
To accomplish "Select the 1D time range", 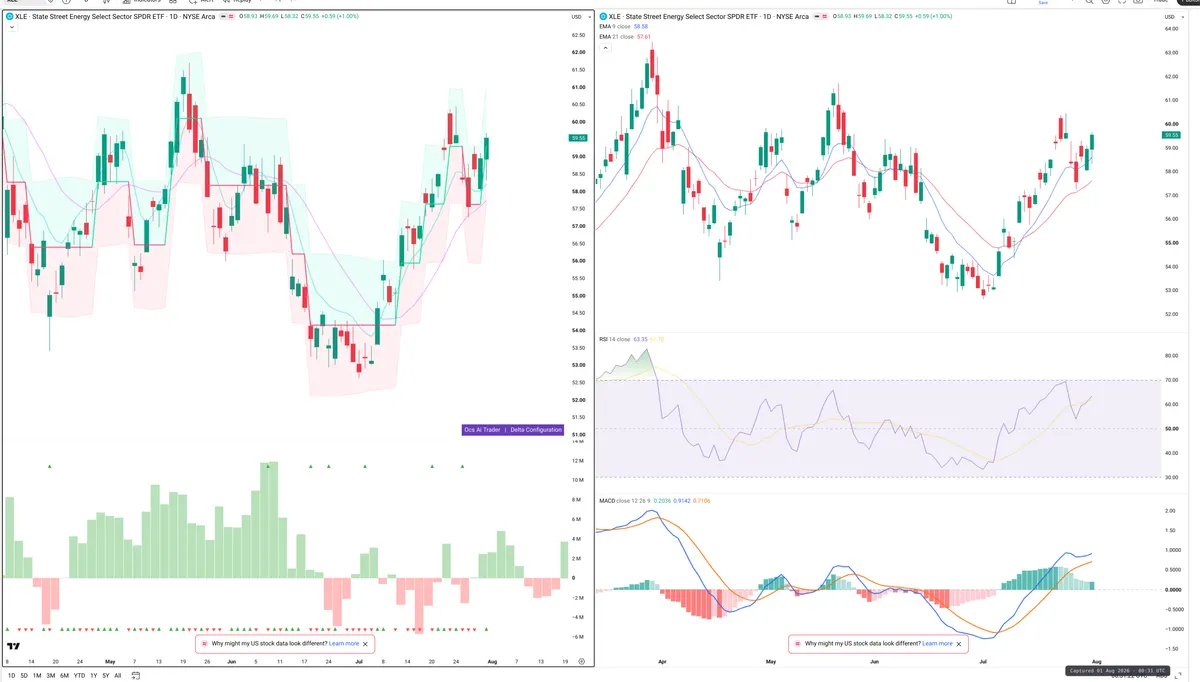I will (x=12, y=676).
